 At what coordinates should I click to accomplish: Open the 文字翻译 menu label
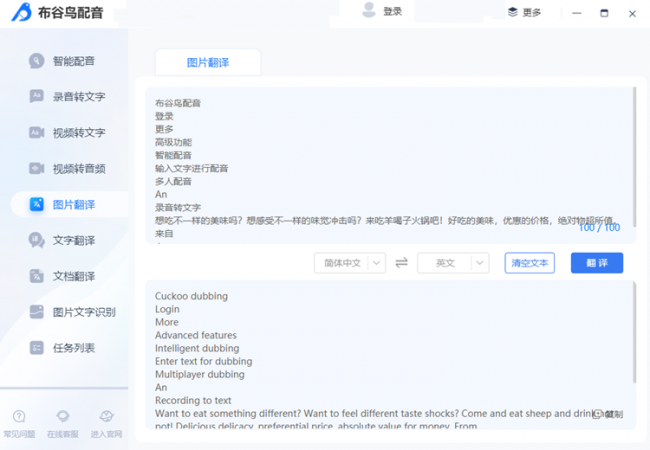74,240
